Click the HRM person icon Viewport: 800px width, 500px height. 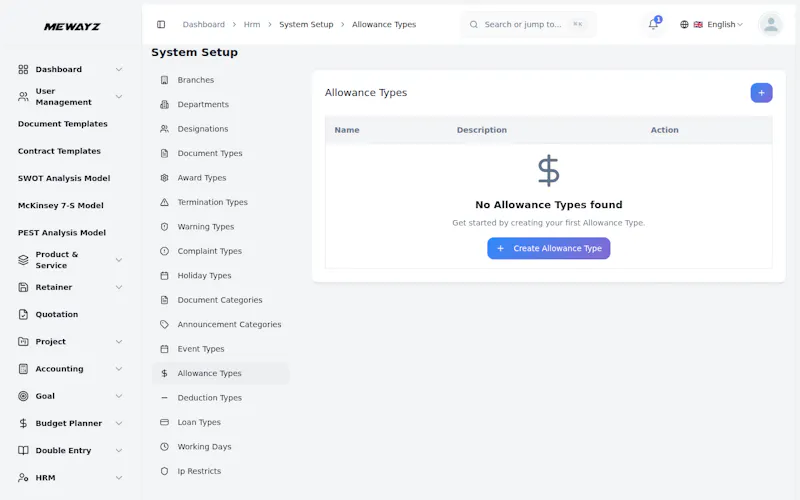pyautogui.click(x=23, y=478)
